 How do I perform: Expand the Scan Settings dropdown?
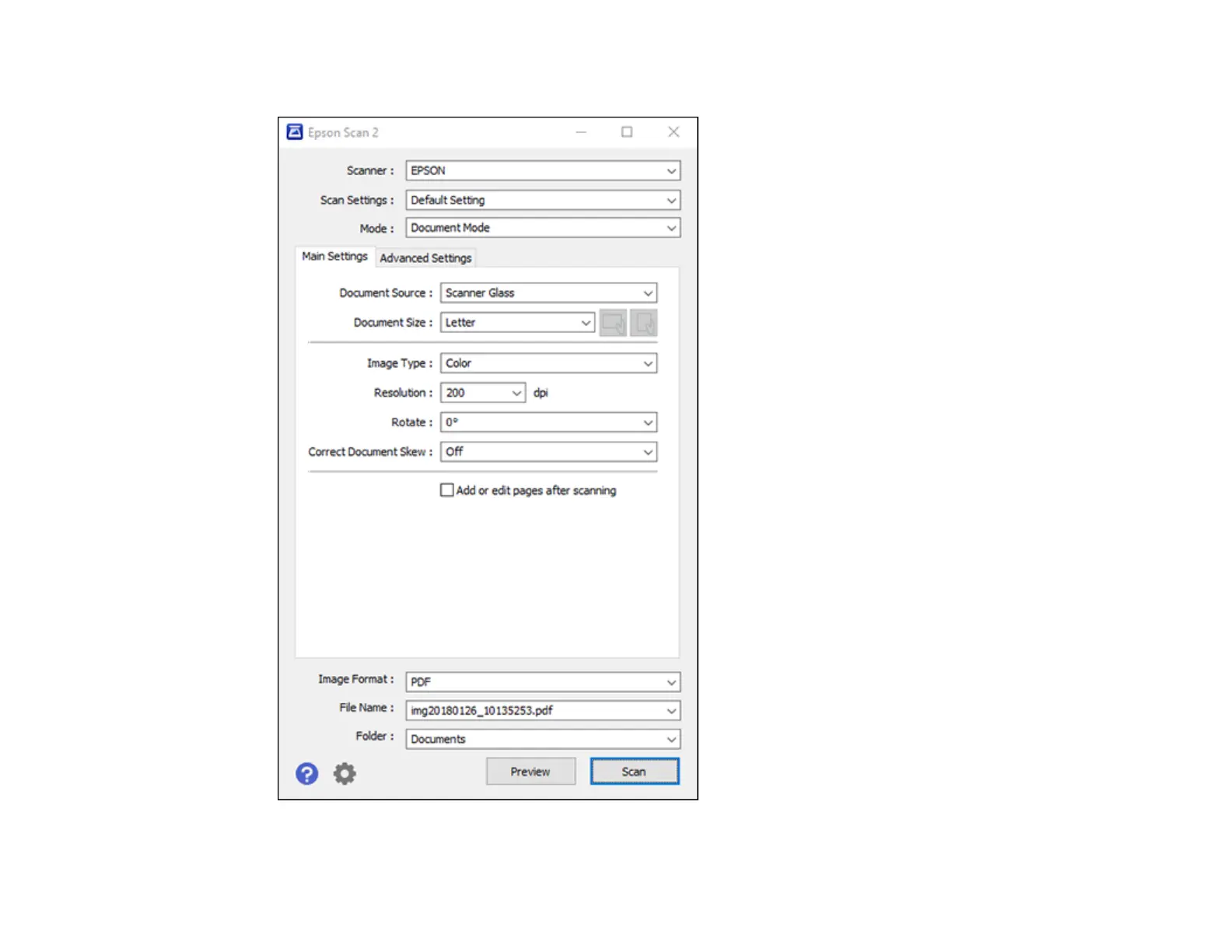coord(543,200)
